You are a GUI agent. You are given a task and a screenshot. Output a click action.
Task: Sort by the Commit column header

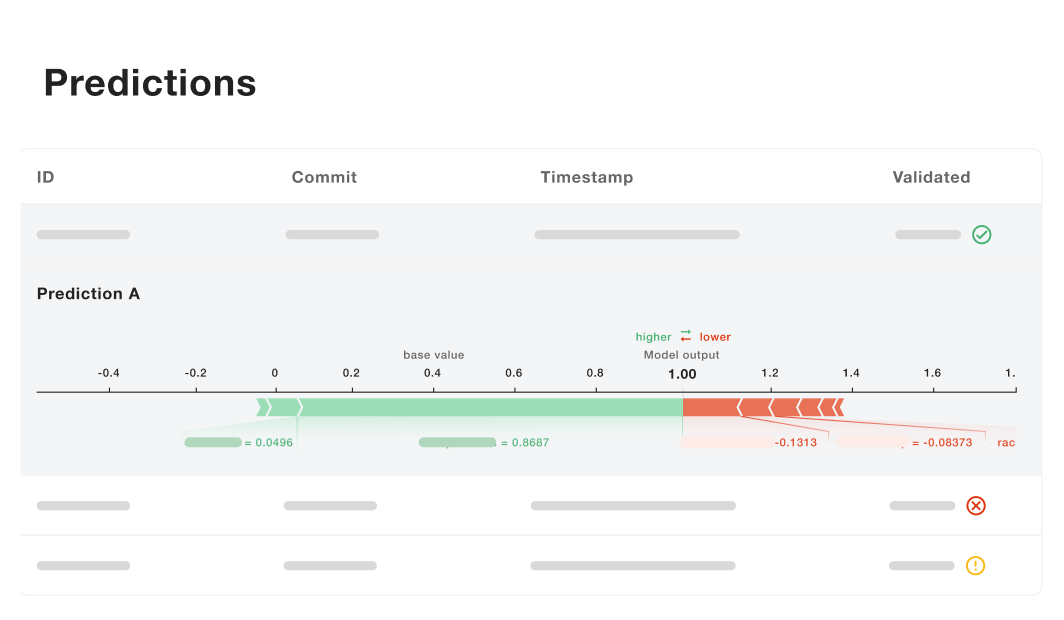coord(324,177)
